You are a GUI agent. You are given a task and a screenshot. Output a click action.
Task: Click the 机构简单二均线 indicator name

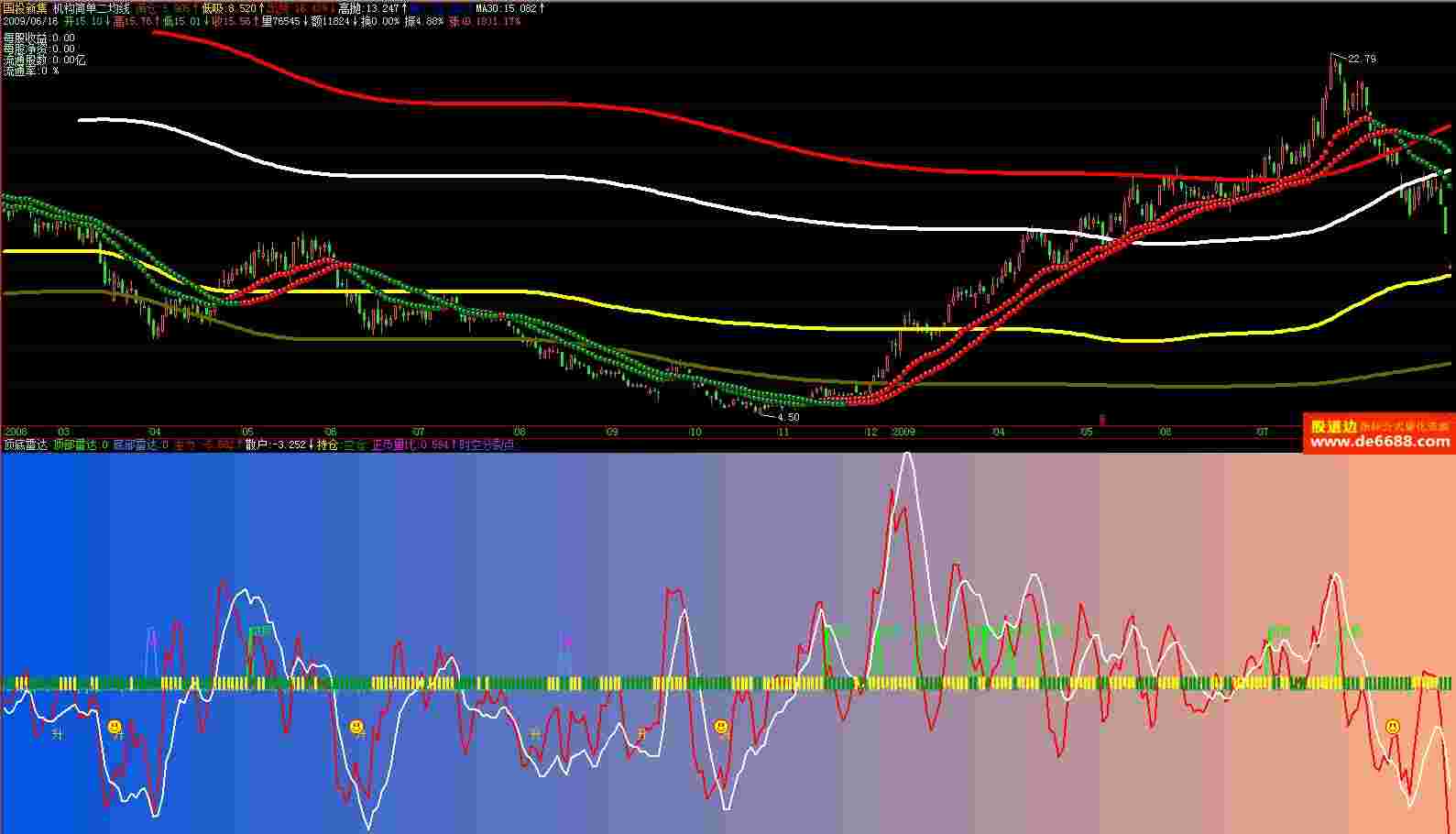tap(91, 8)
